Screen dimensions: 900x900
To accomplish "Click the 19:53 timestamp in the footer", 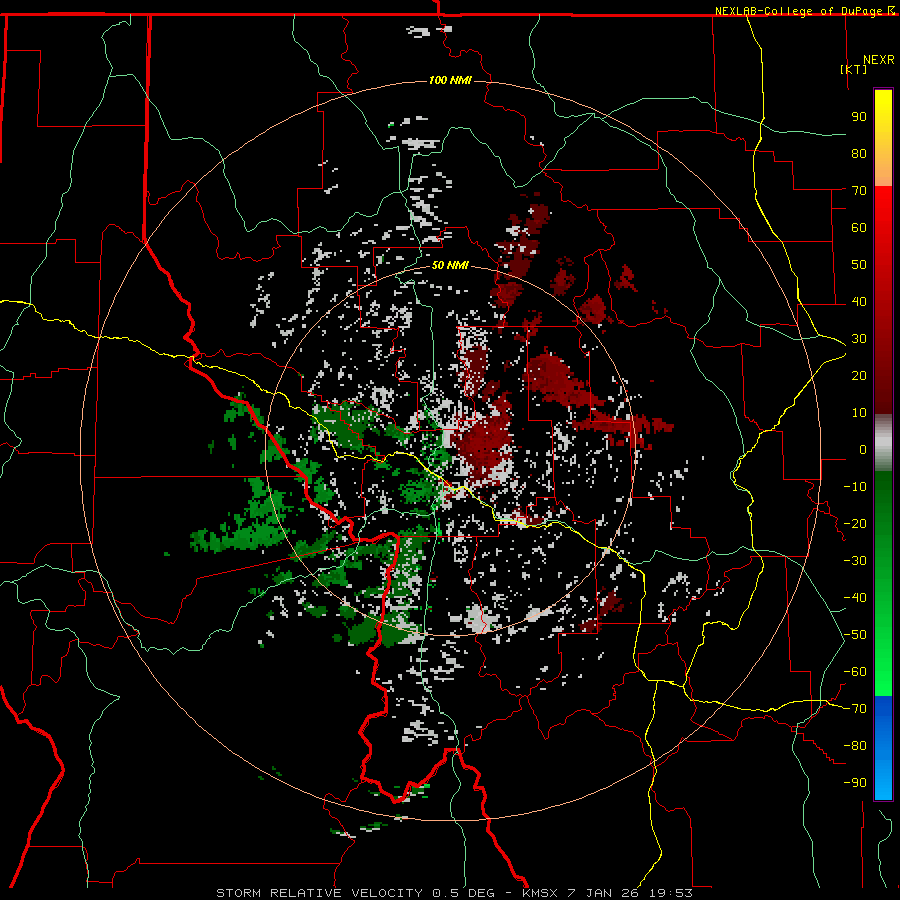I will [671, 893].
